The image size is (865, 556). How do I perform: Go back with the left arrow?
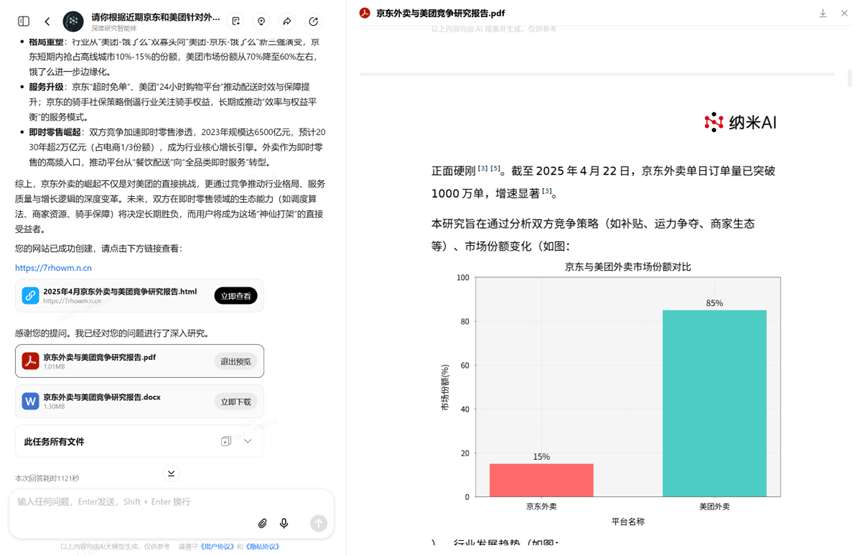click(47, 22)
